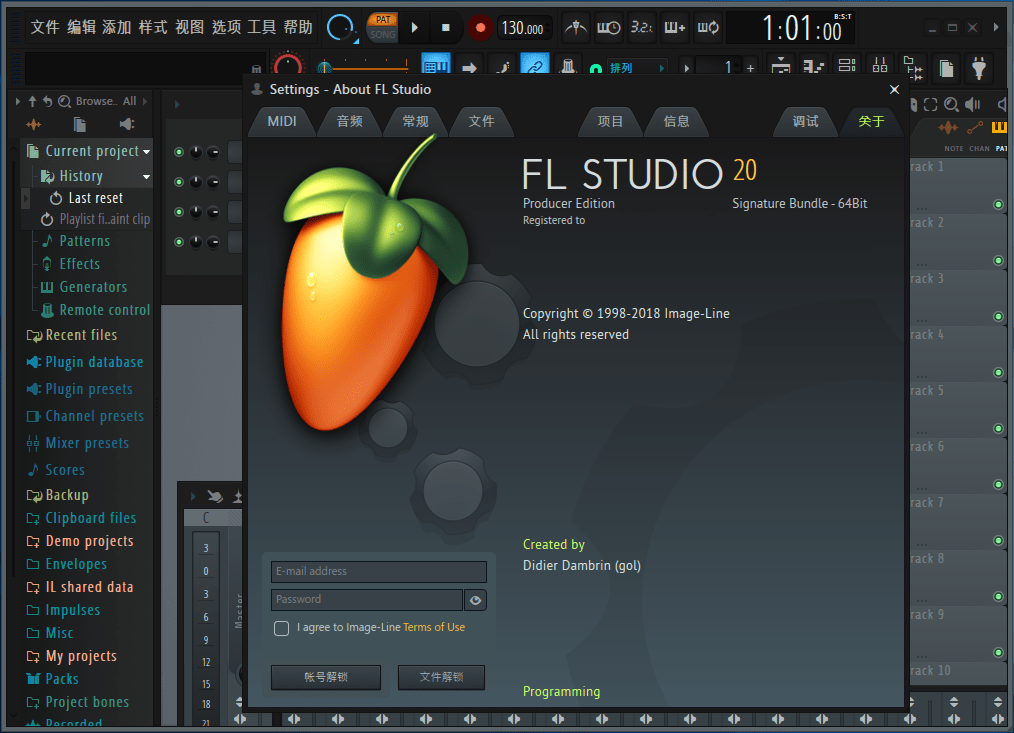Start playback with the play button
This screenshot has height=733, width=1014.
point(415,28)
